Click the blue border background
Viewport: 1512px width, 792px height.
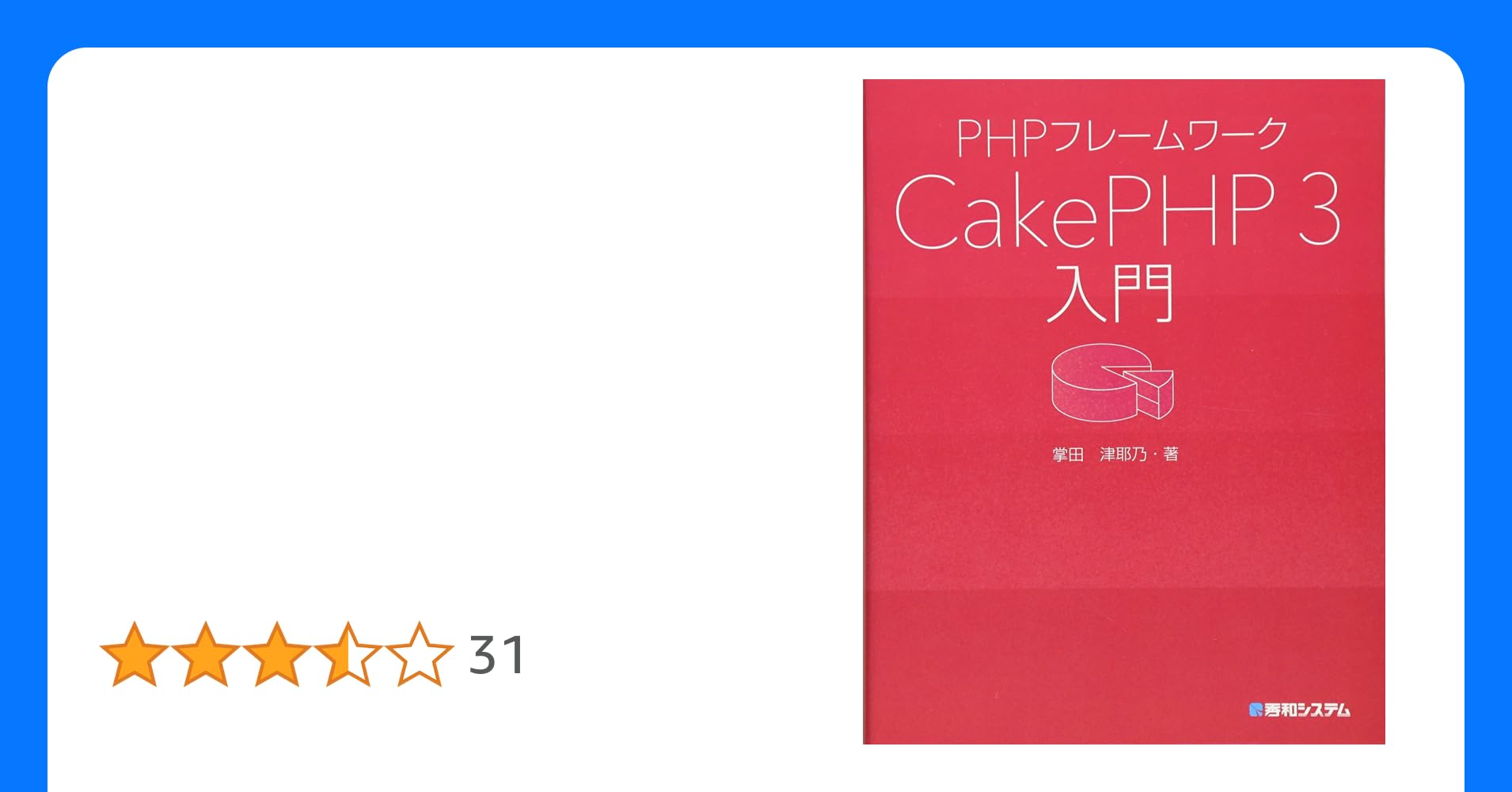[x=756, y=22]
